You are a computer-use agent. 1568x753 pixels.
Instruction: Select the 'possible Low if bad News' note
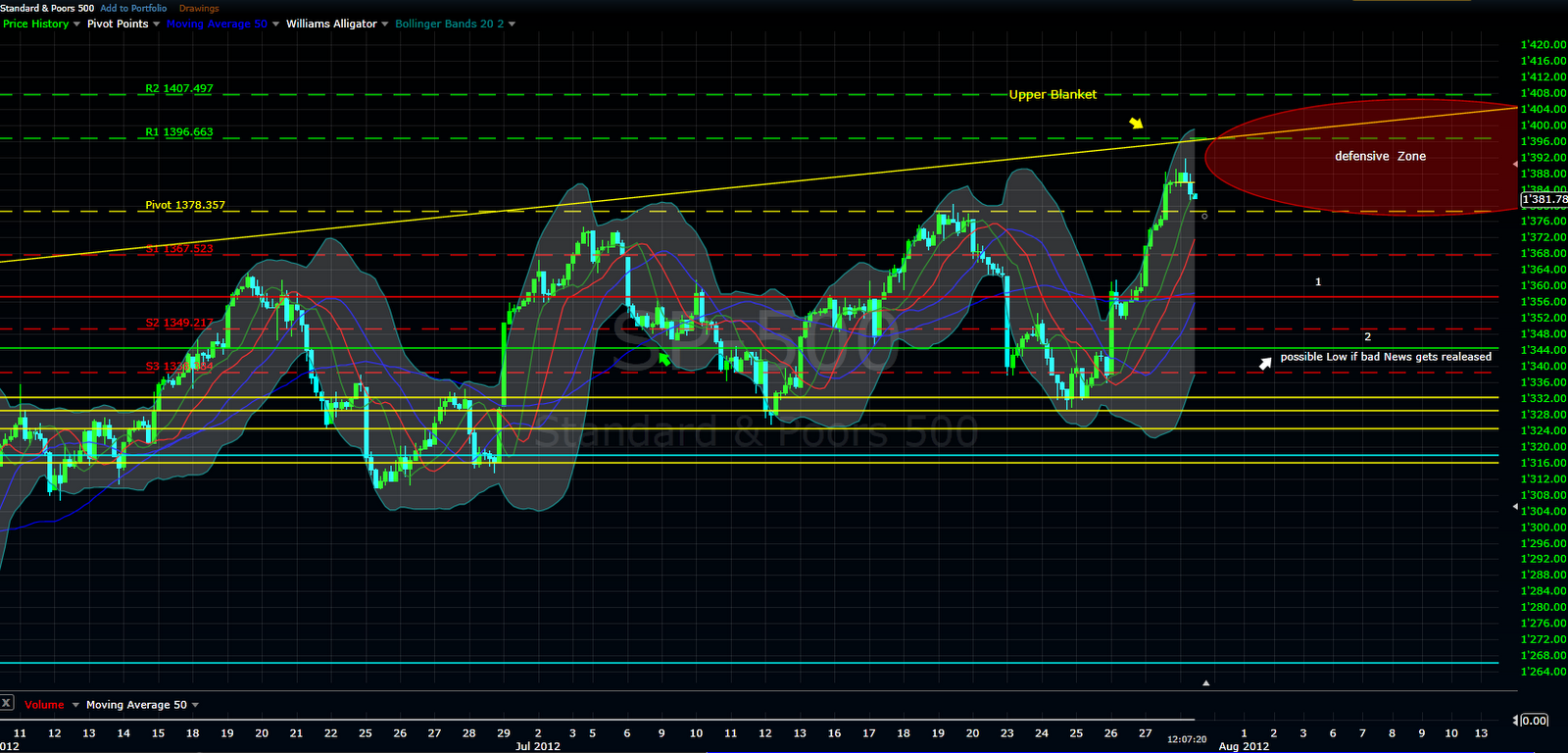tap(1386, 357)
